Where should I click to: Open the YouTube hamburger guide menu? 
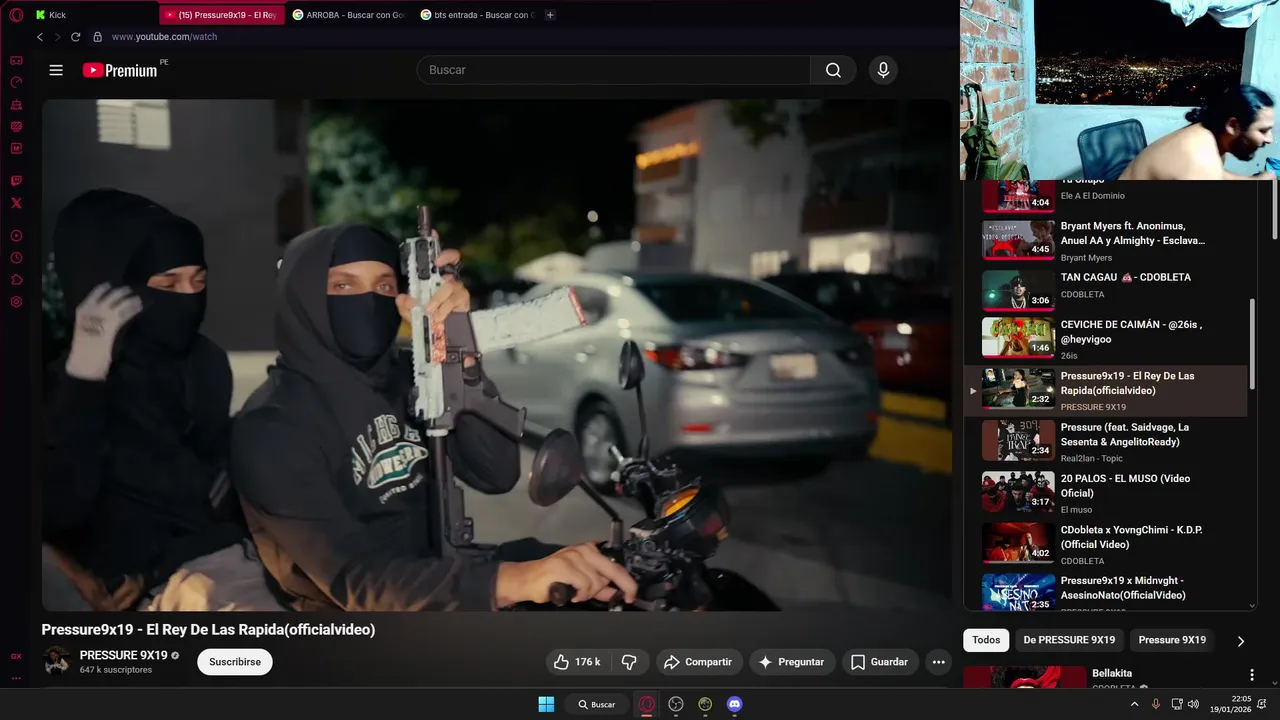pyautogui.click(x=56, y=70)
